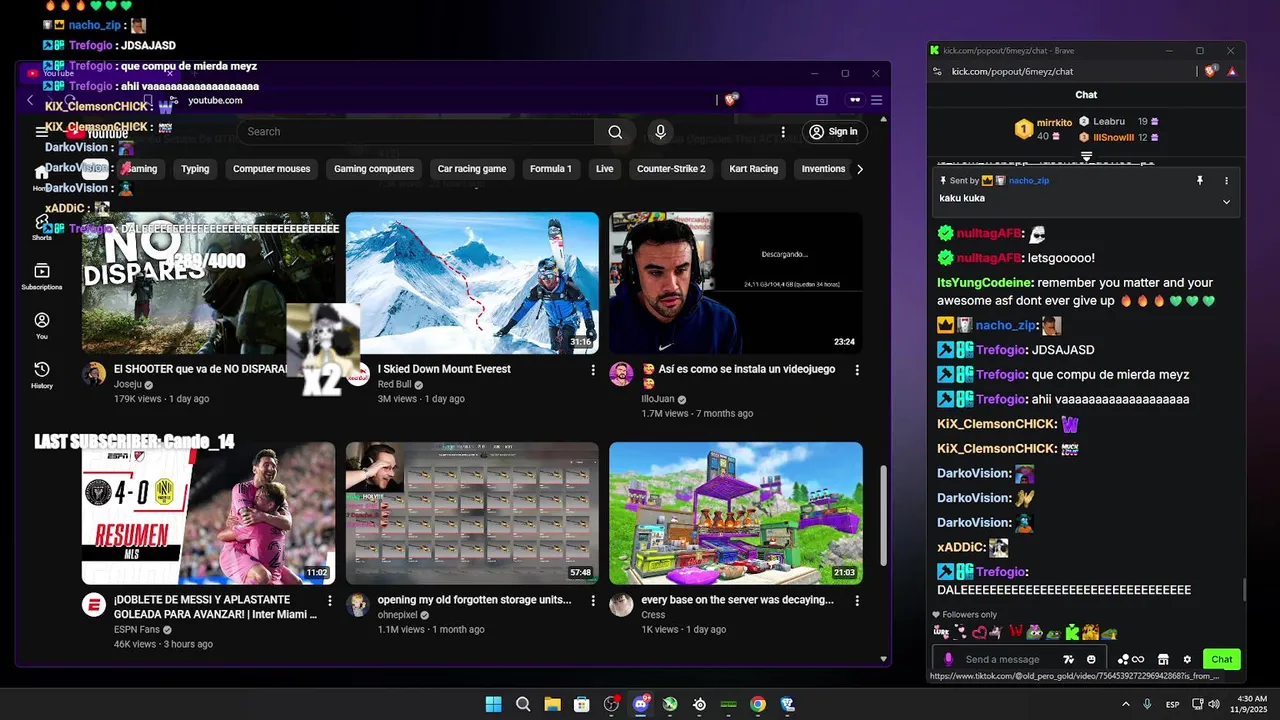Open the three-dot menu on the pinned message
This screenshot has width=1280, height=720.
1227,181
